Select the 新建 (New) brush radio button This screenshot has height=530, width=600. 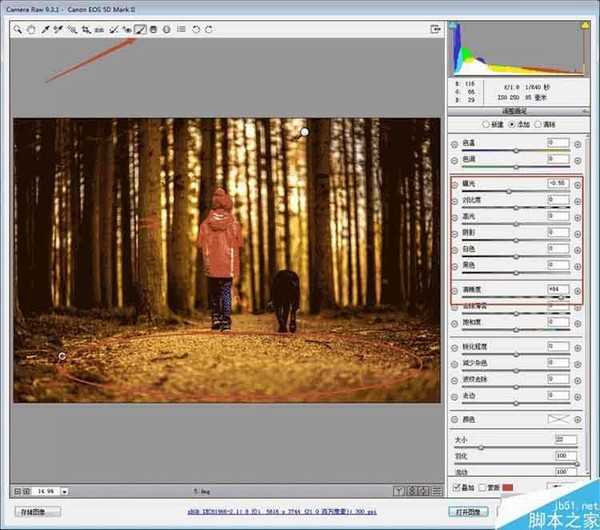tap(485, 125)
